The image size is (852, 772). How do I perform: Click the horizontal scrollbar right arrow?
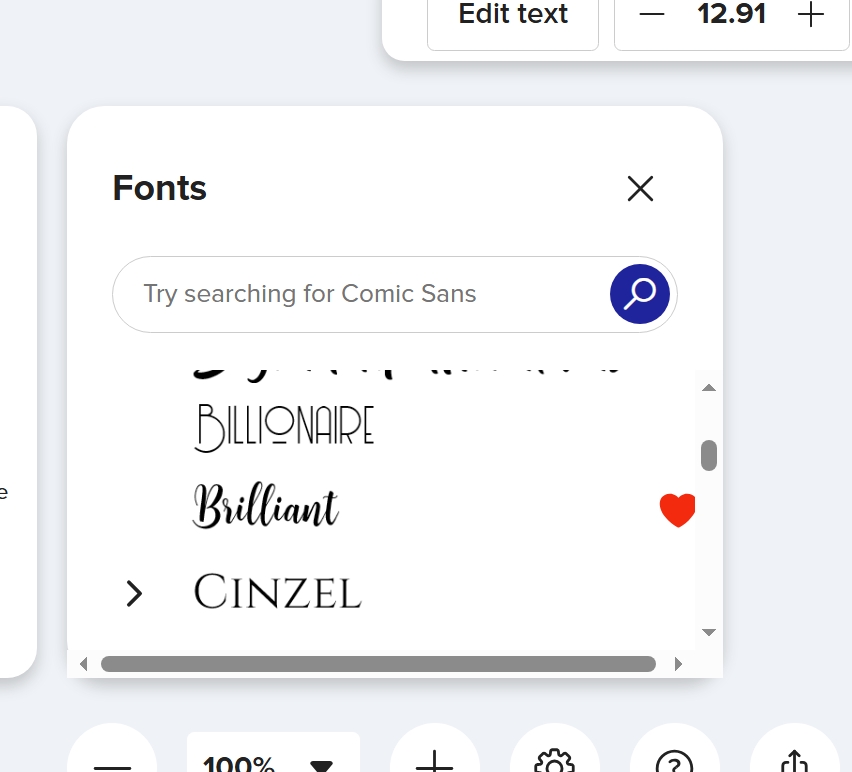coord(678,664)
